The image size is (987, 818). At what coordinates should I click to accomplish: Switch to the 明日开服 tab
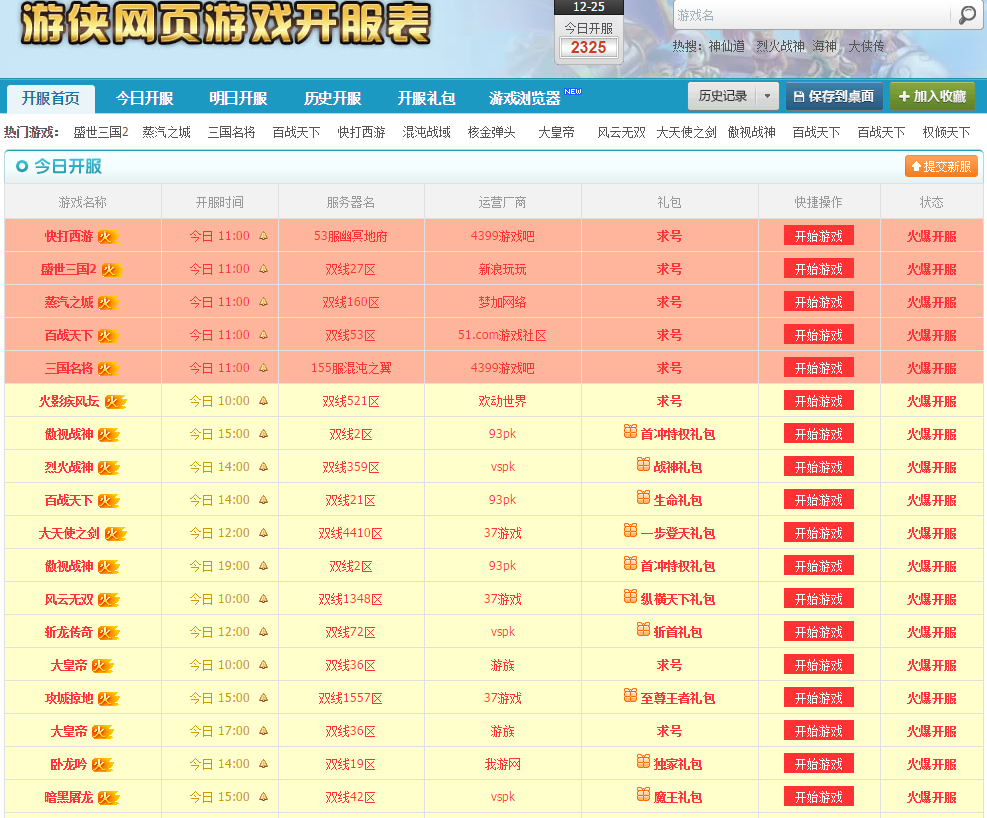coord(239,98)
